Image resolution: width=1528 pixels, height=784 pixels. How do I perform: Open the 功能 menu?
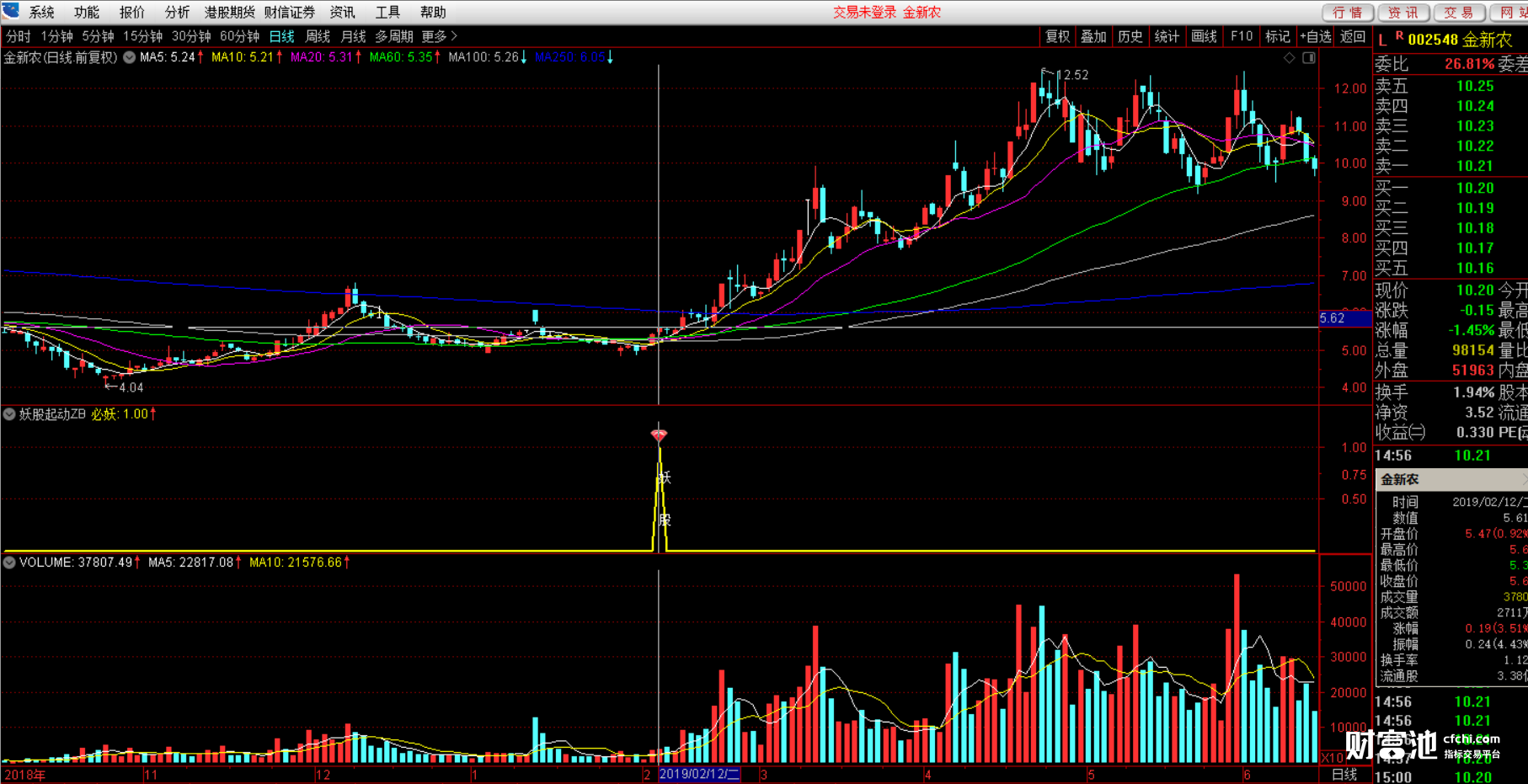pos(86,12)
